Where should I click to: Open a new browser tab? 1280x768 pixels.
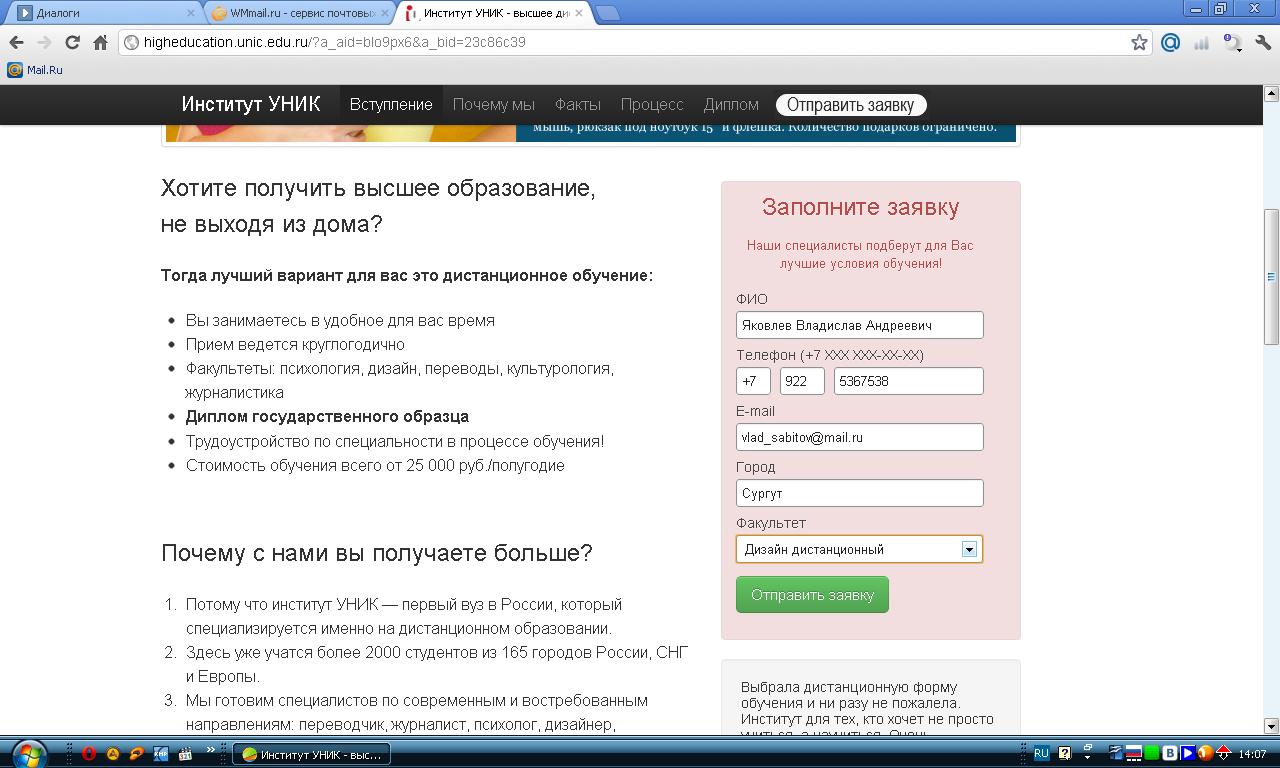coord(607,13)
